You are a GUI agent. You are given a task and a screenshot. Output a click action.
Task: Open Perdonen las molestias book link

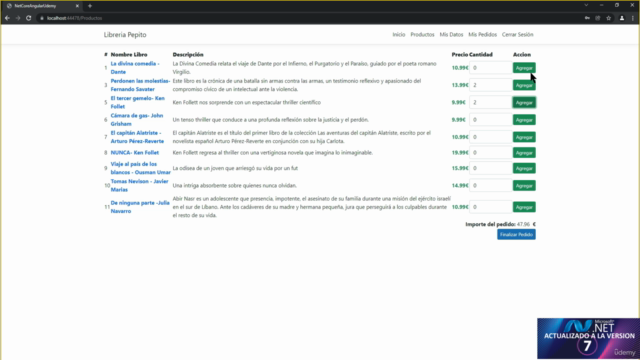pos(140,85)
